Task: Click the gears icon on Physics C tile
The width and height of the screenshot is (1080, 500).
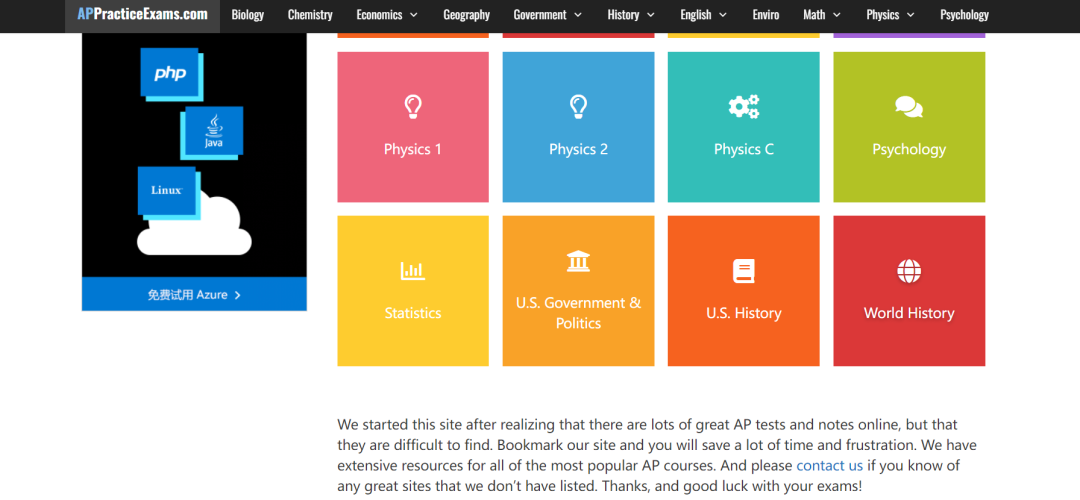Action: tap(743, 106)
